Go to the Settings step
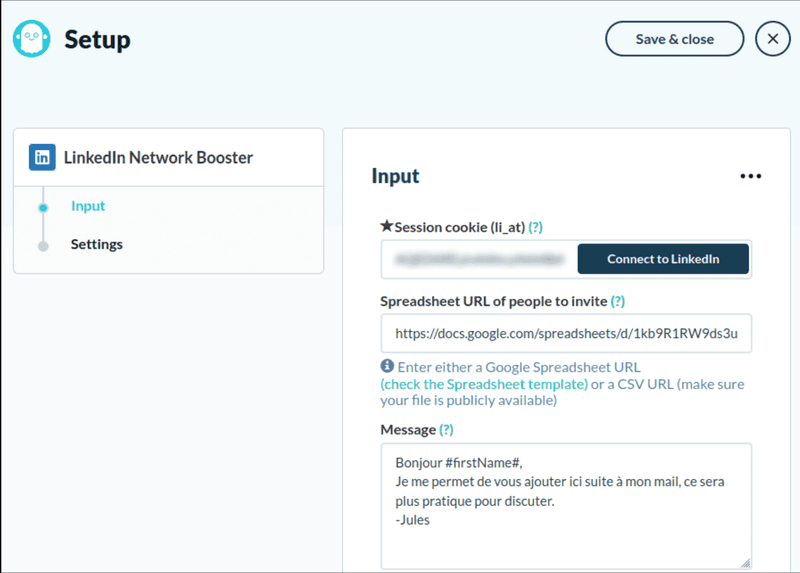 click(x=96, y=244)
